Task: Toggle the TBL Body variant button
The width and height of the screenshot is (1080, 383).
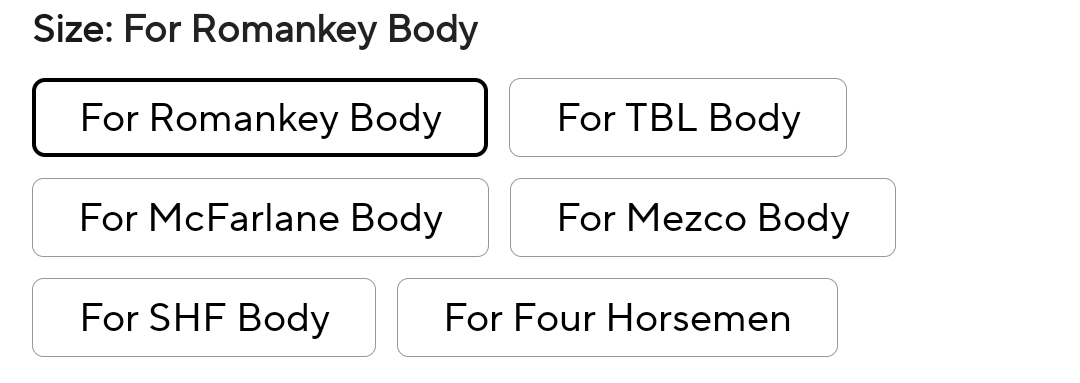Action: (678, 118)
